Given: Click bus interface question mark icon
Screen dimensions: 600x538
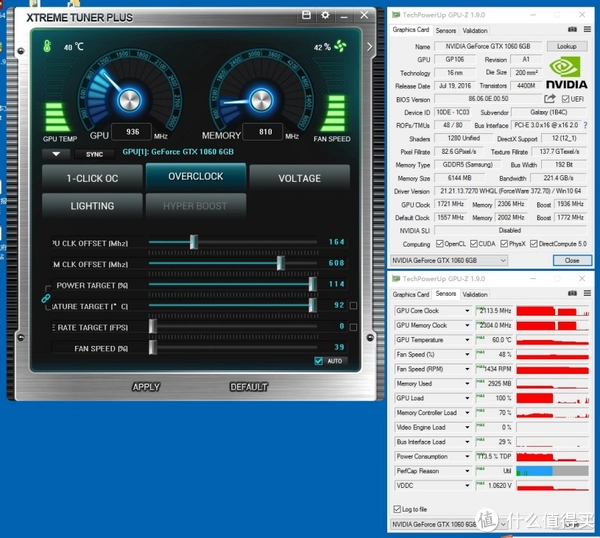Looking at the screenshot, I should pyautogui.click(x=585, y=125).
